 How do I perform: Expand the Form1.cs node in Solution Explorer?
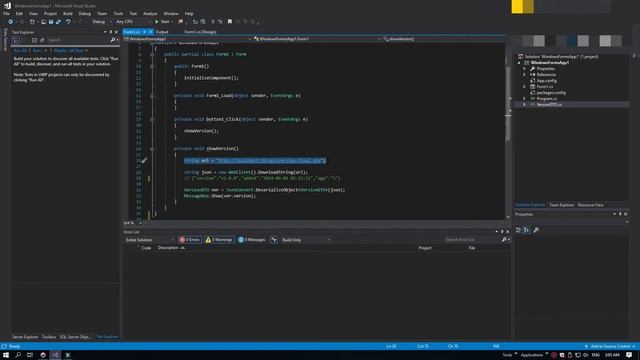524,87
